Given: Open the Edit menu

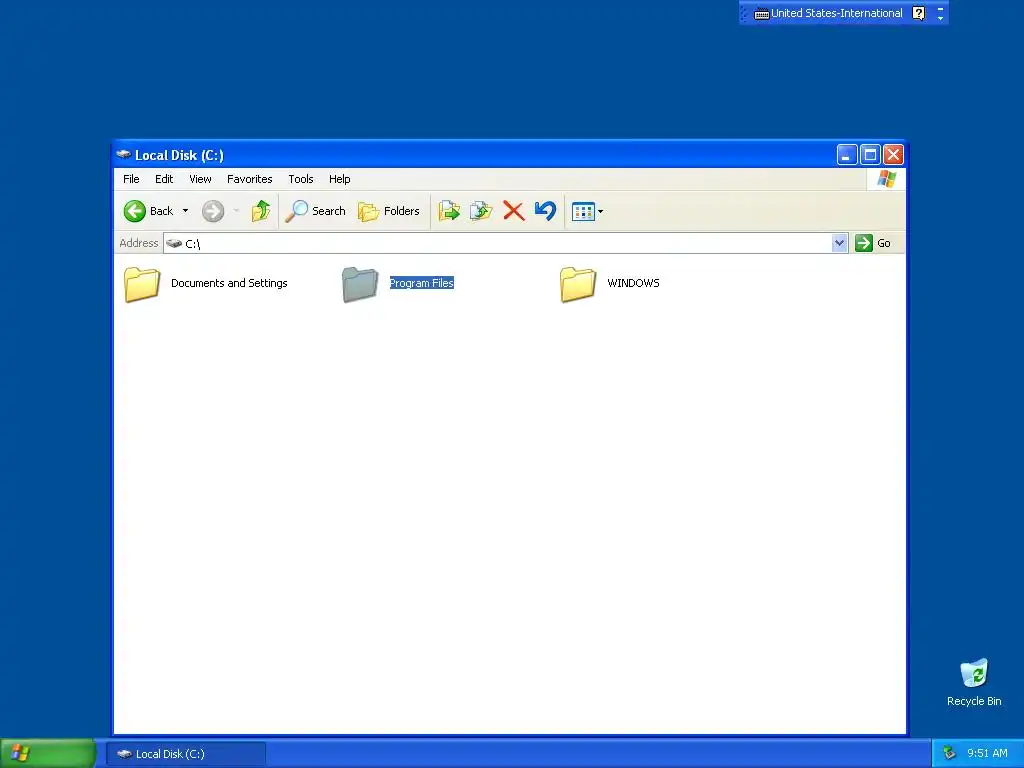Looking at the screenshot, I should click(164, 179).
